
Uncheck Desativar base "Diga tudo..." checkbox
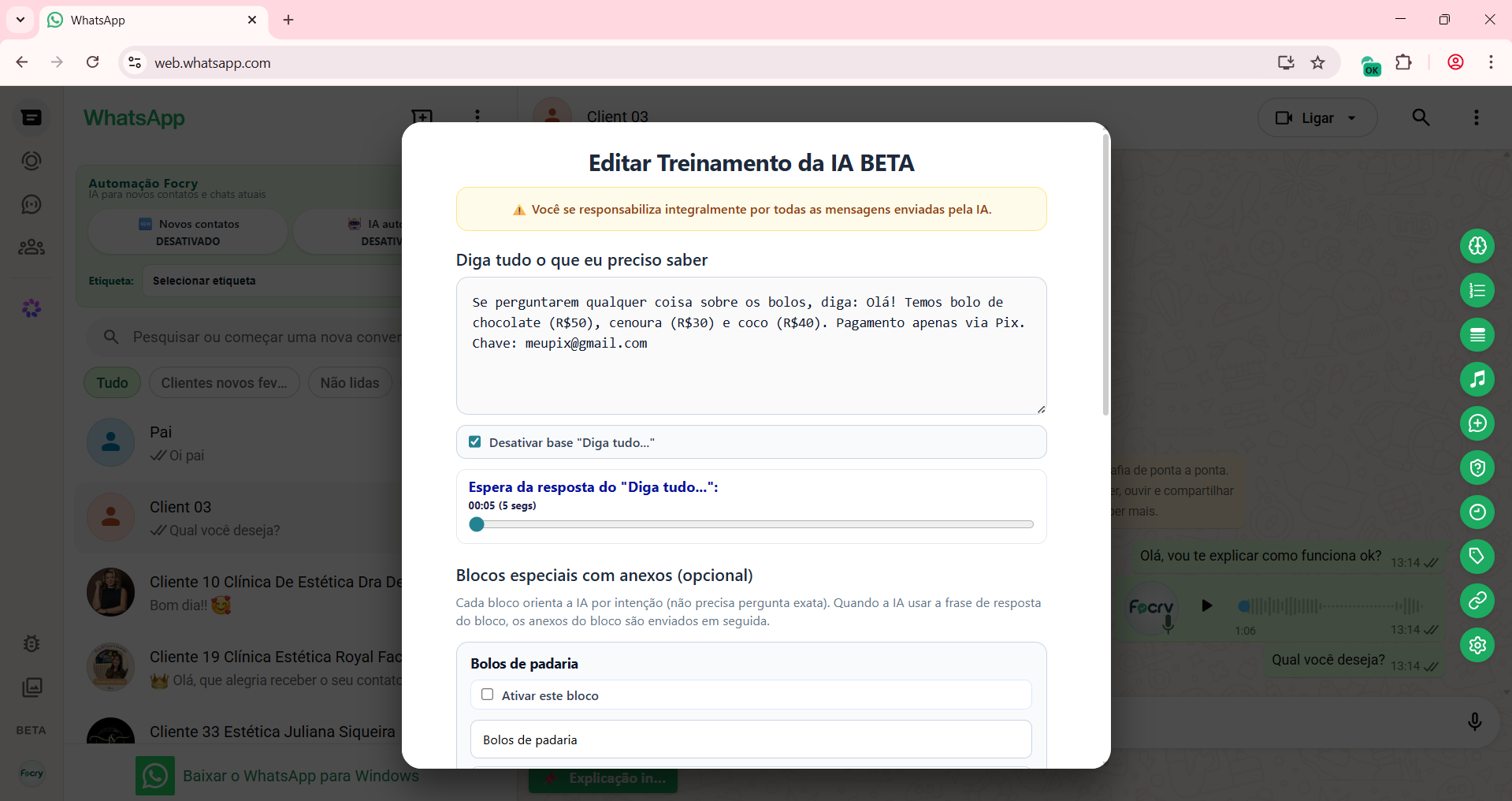(475, 442)
